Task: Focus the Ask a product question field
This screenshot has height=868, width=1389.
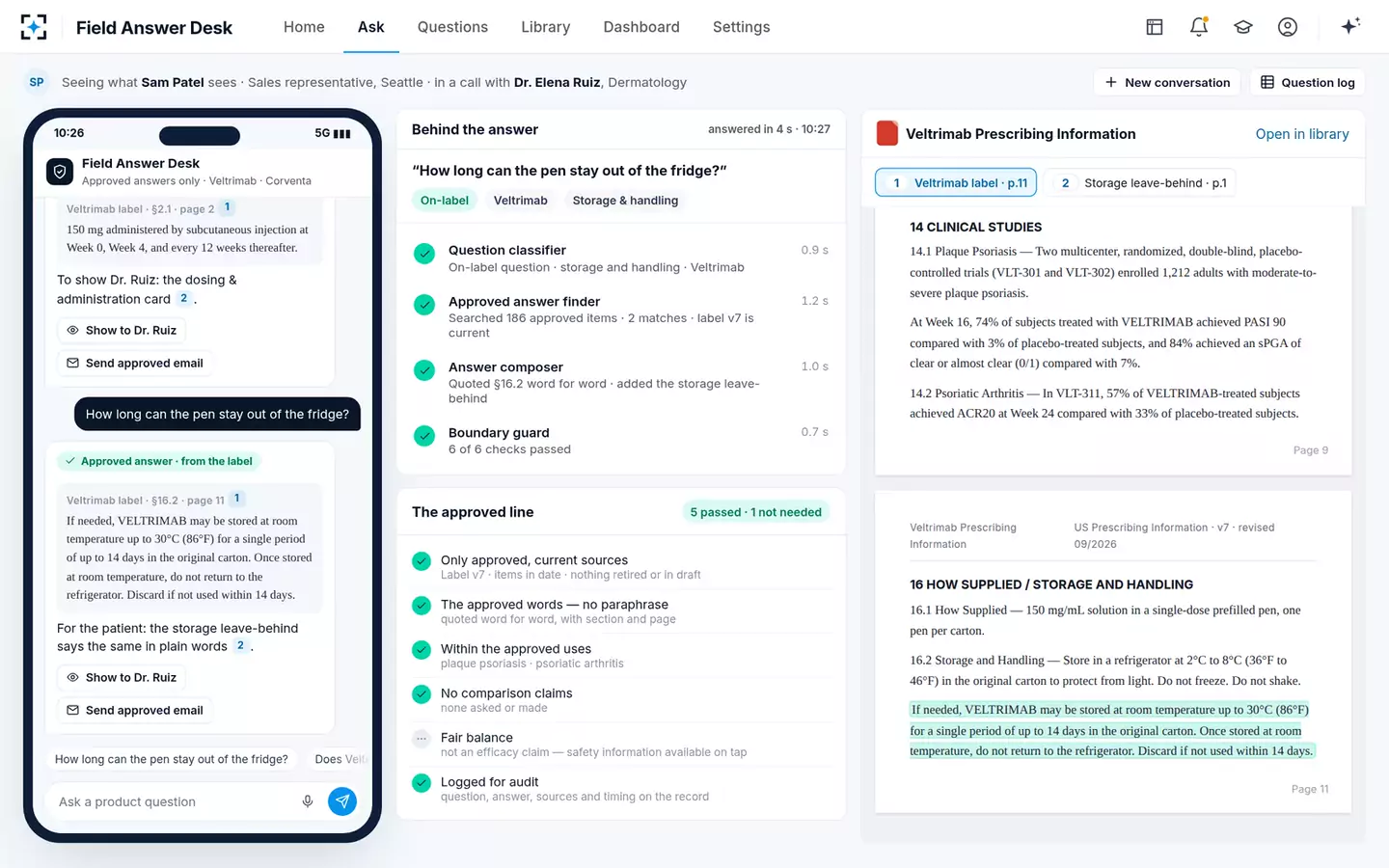Action: (174, 801)
